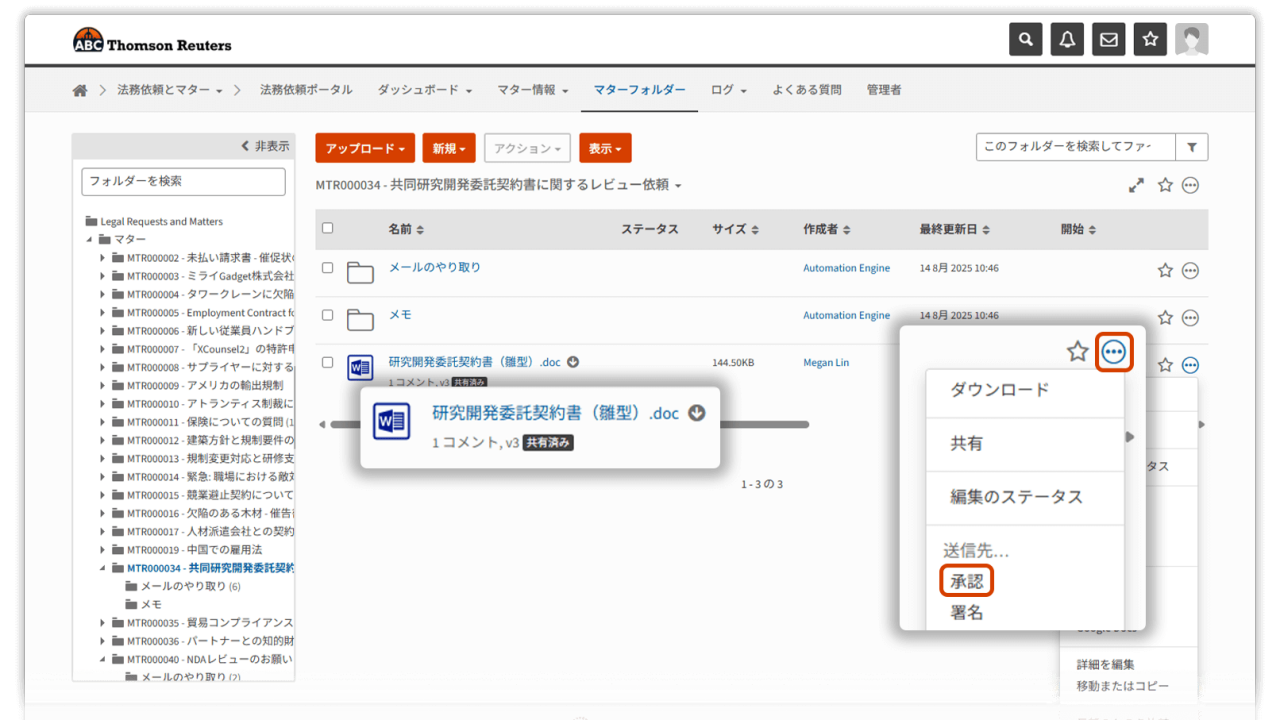Select 承認 in the context menu
The width and height of the screenshot is (1280, 720).
(x=967, y=581)
